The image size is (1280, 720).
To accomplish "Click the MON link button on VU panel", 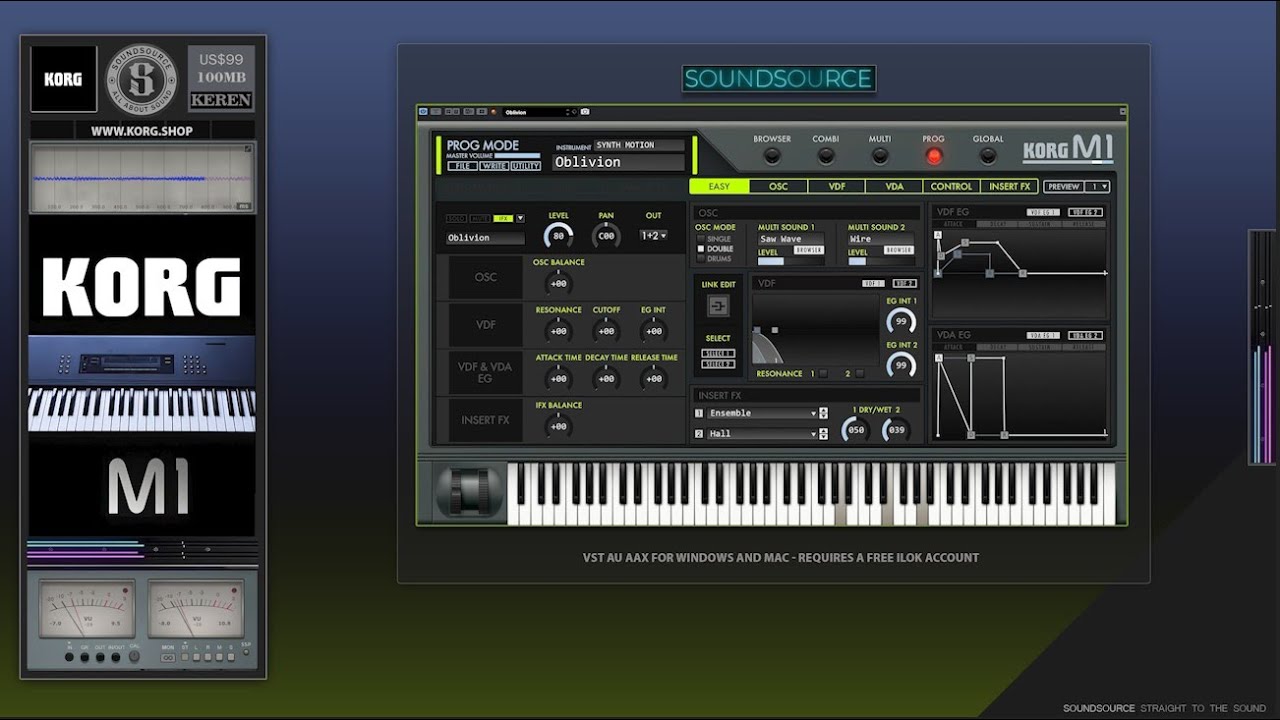I will tap(168, 657).
